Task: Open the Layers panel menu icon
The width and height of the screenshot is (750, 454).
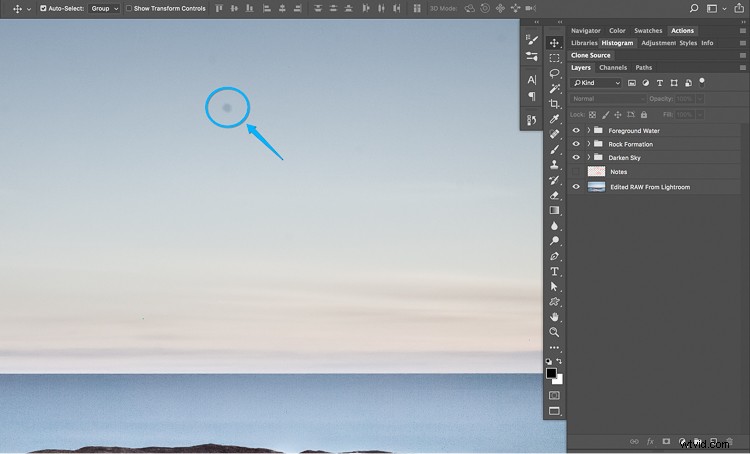Action: 743,67
